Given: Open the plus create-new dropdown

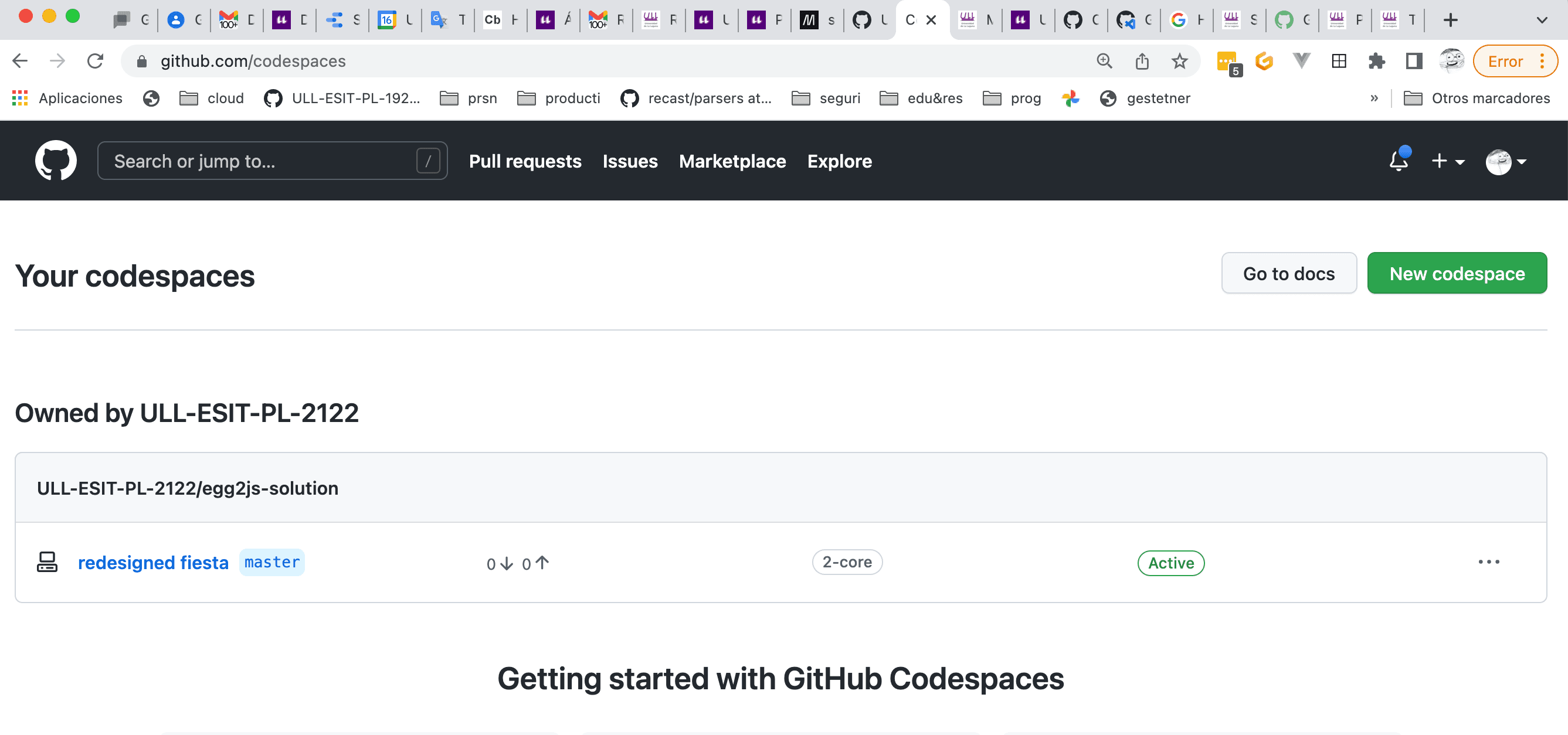Looking at the screenshot, I should click(x=1447, y=161).
